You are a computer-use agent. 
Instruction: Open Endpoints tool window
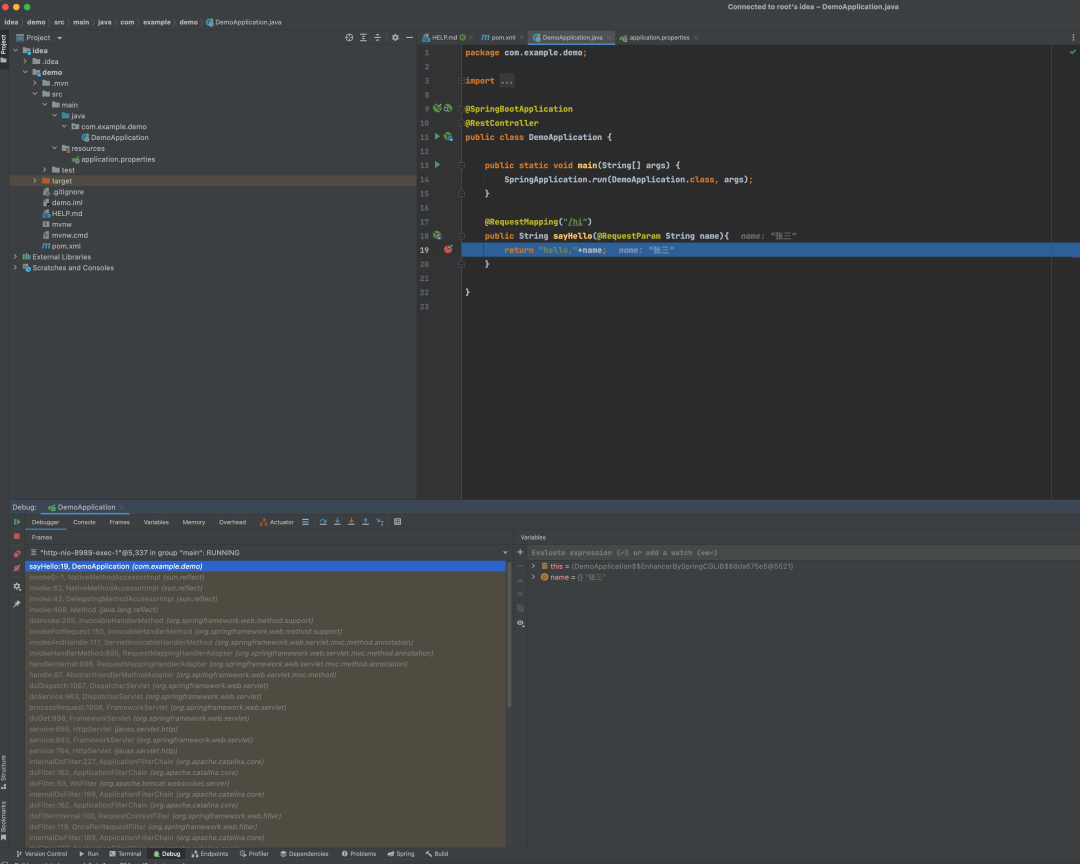click(210, 854)
